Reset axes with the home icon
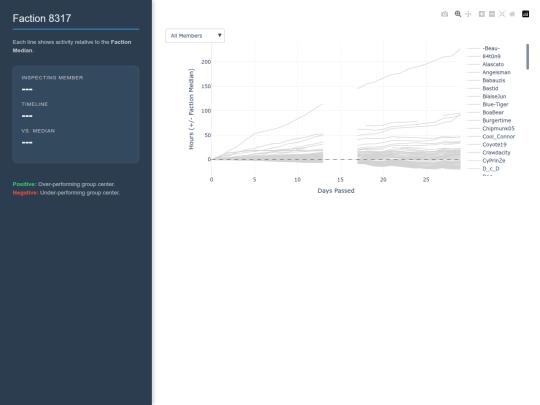 point(512,14)
